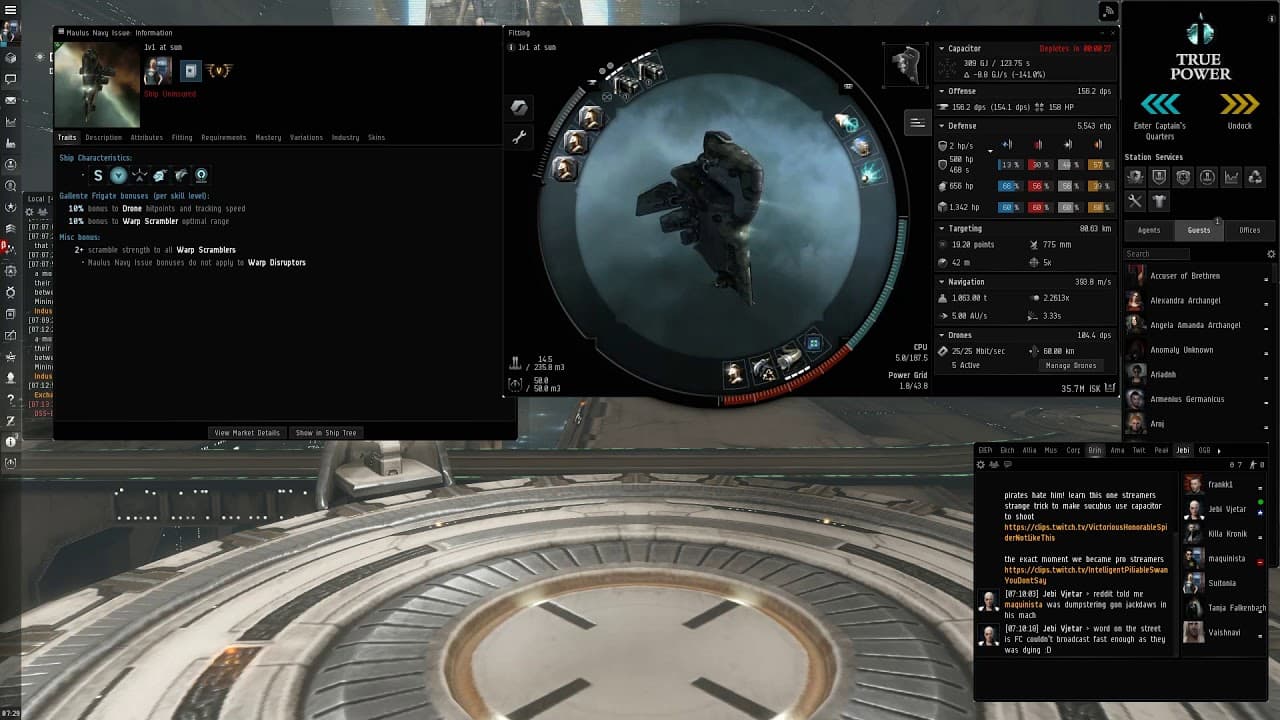Select chat member Suitonia

click(1225, 583)
